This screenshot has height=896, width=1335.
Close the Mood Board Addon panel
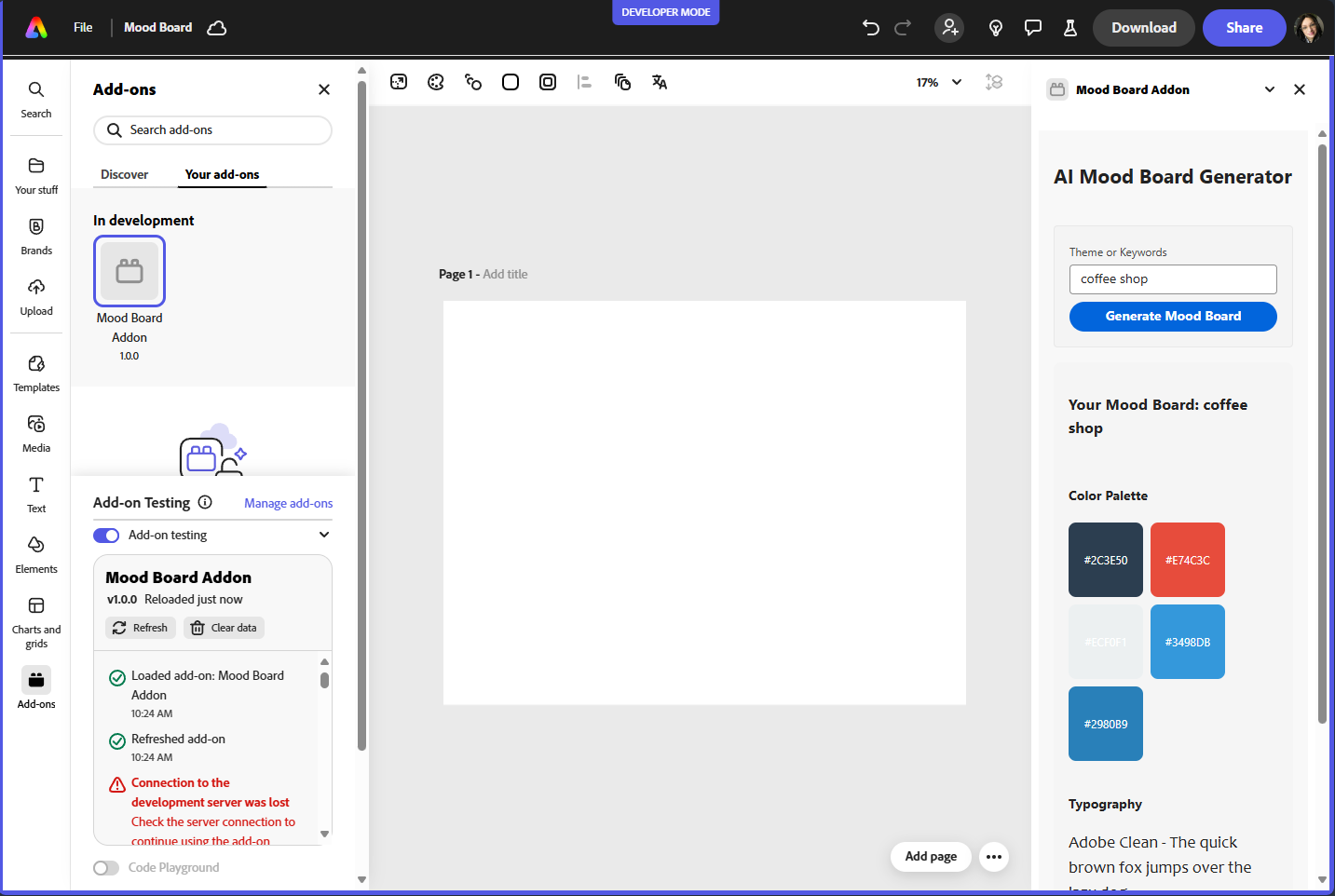tap(1300, 89)
